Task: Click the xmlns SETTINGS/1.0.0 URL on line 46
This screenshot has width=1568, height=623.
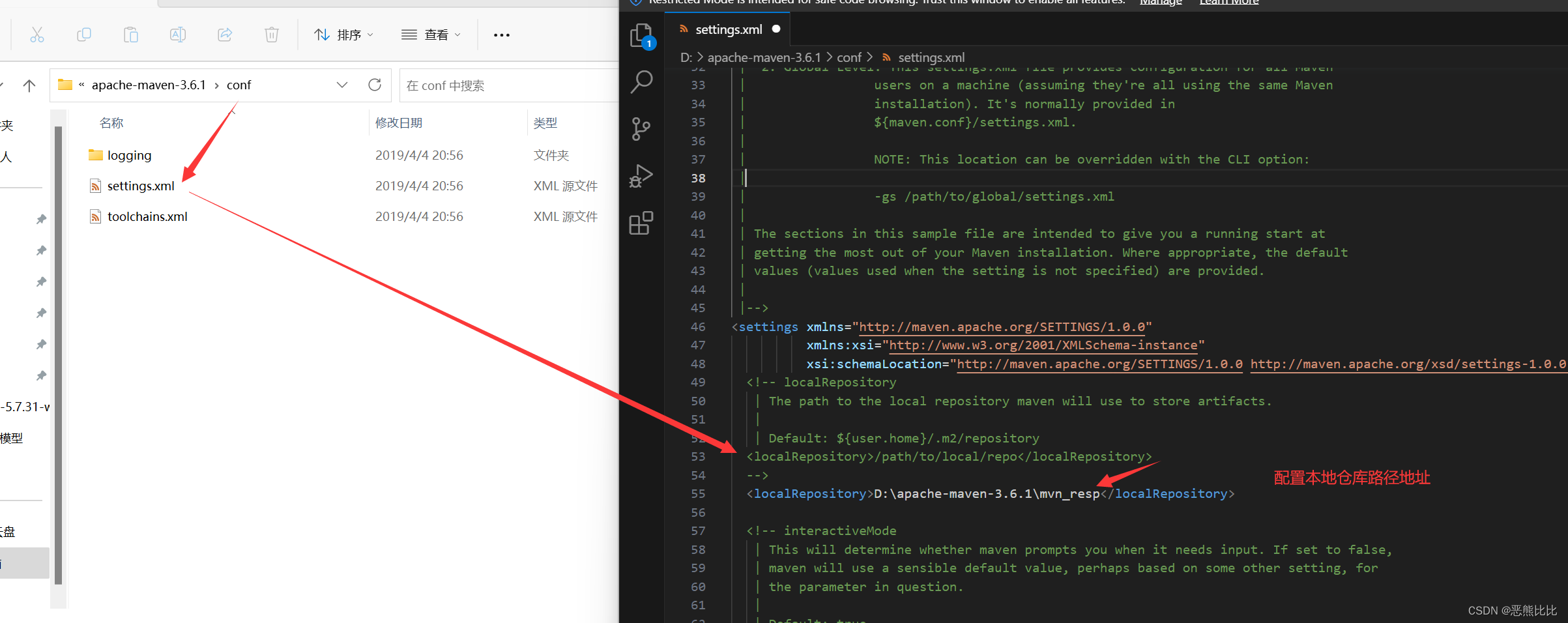Action: coord(1002,326)
